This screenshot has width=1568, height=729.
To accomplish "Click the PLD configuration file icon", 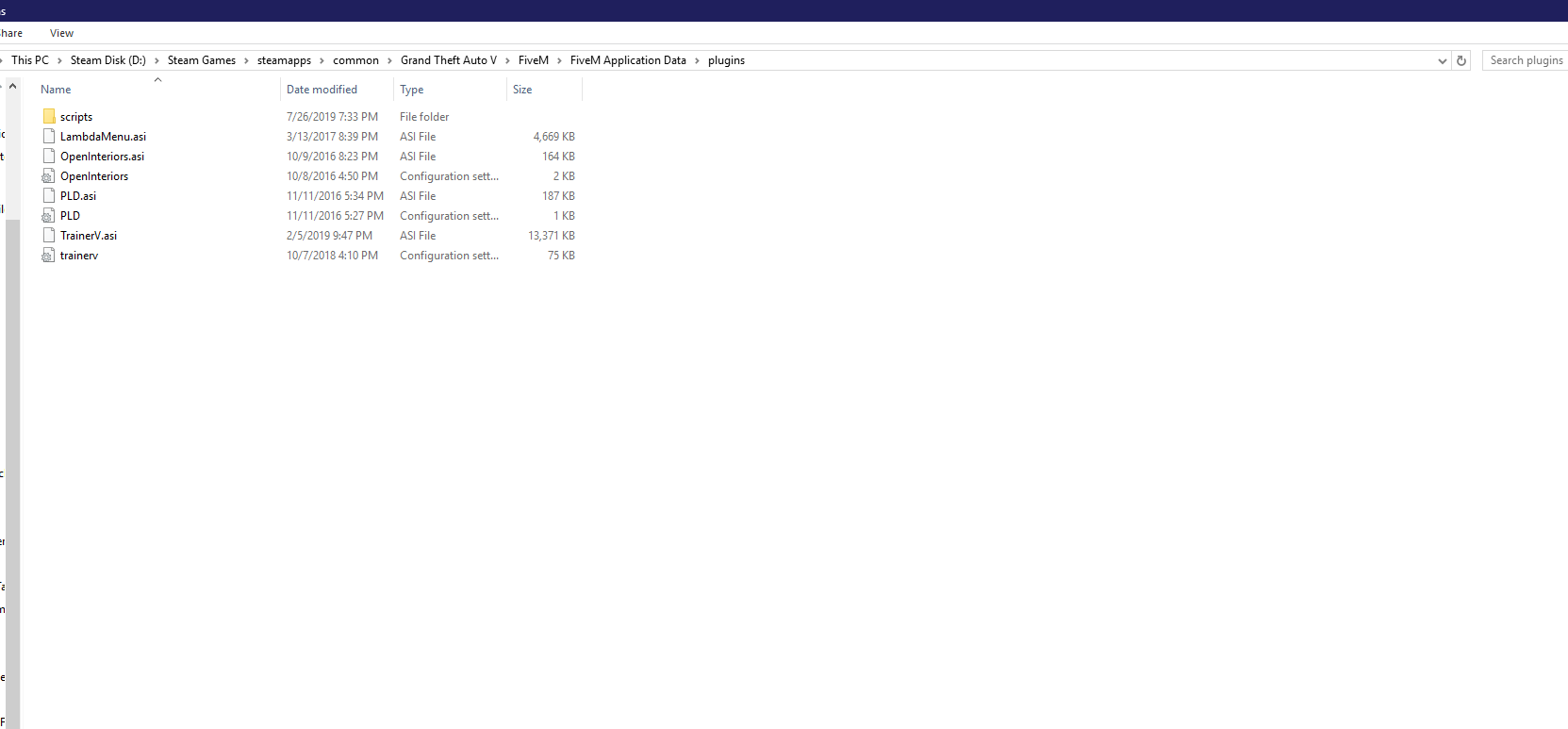I will pos(48,216).
